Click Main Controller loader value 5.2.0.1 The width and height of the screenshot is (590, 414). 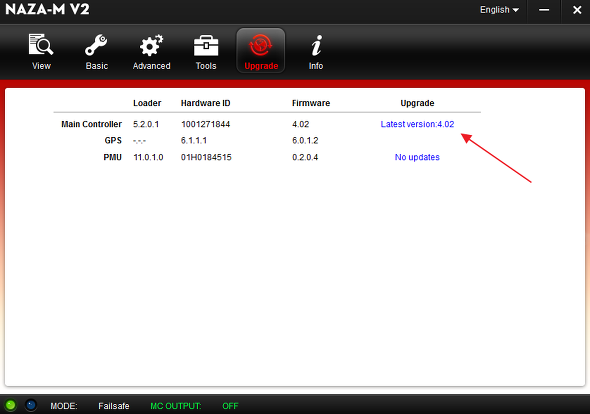click(146, 124)
